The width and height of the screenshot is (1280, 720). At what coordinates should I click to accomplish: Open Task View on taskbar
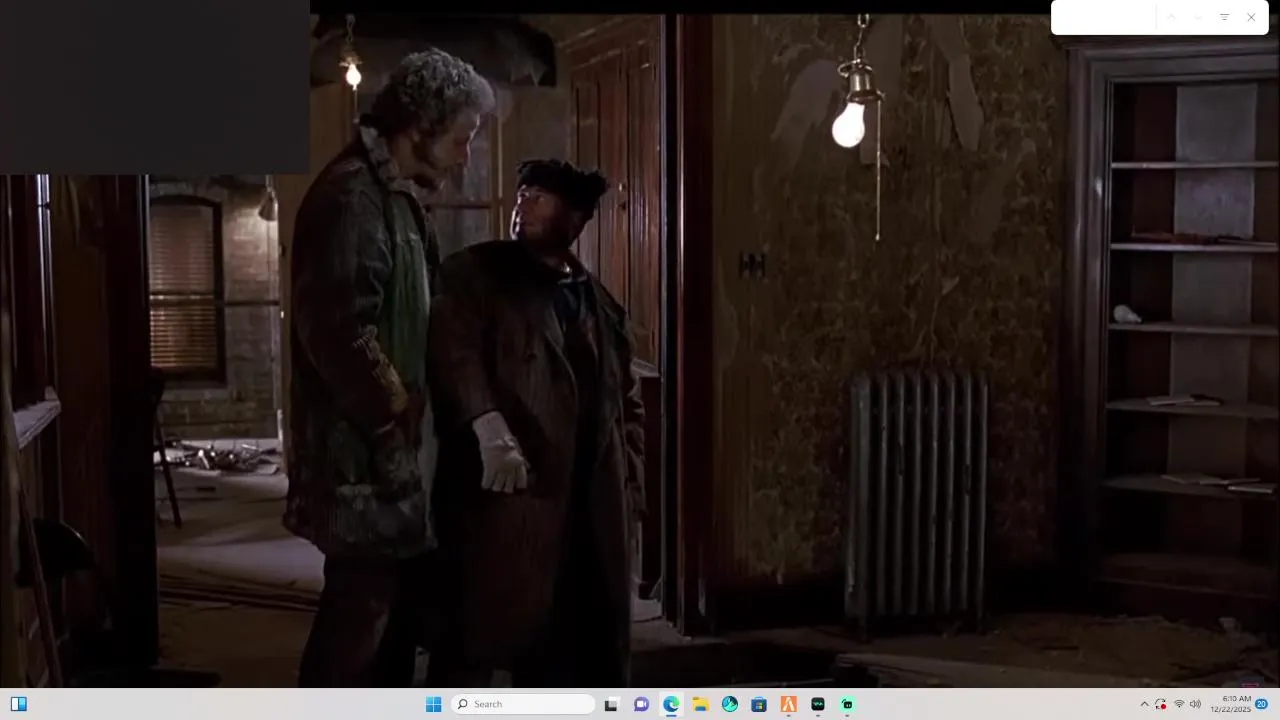(611, 704)
